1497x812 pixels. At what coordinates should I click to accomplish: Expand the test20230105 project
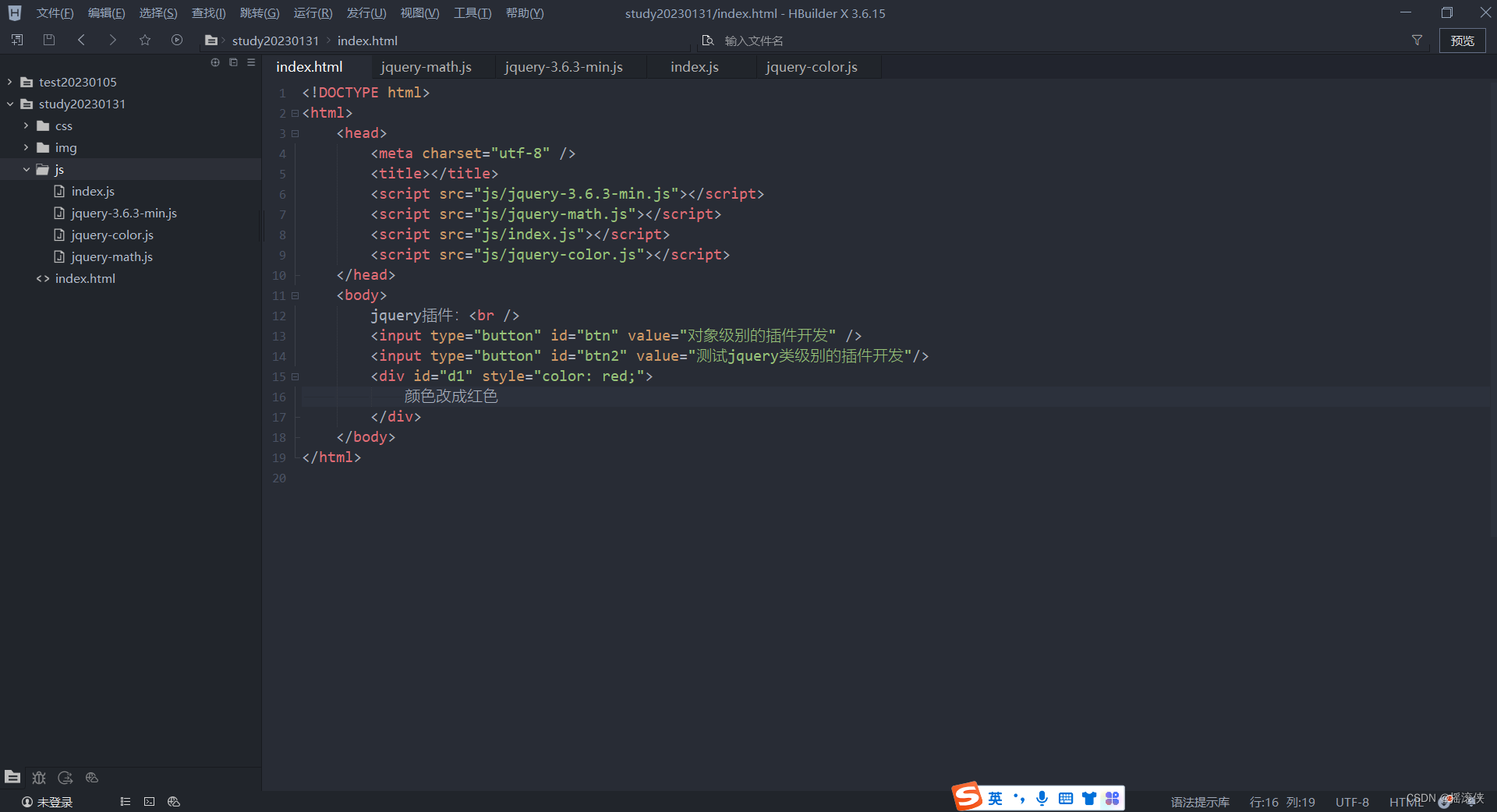tap(10, 82)
